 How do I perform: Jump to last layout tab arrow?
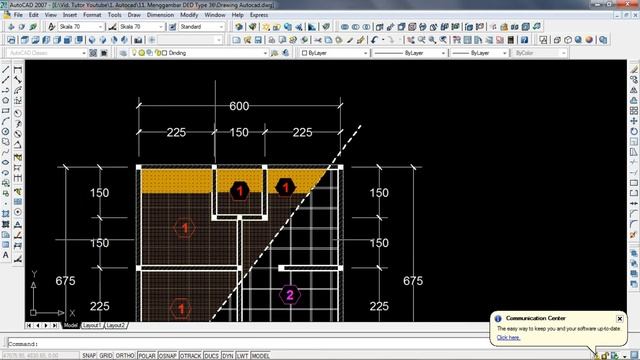[x=55, y=325]
